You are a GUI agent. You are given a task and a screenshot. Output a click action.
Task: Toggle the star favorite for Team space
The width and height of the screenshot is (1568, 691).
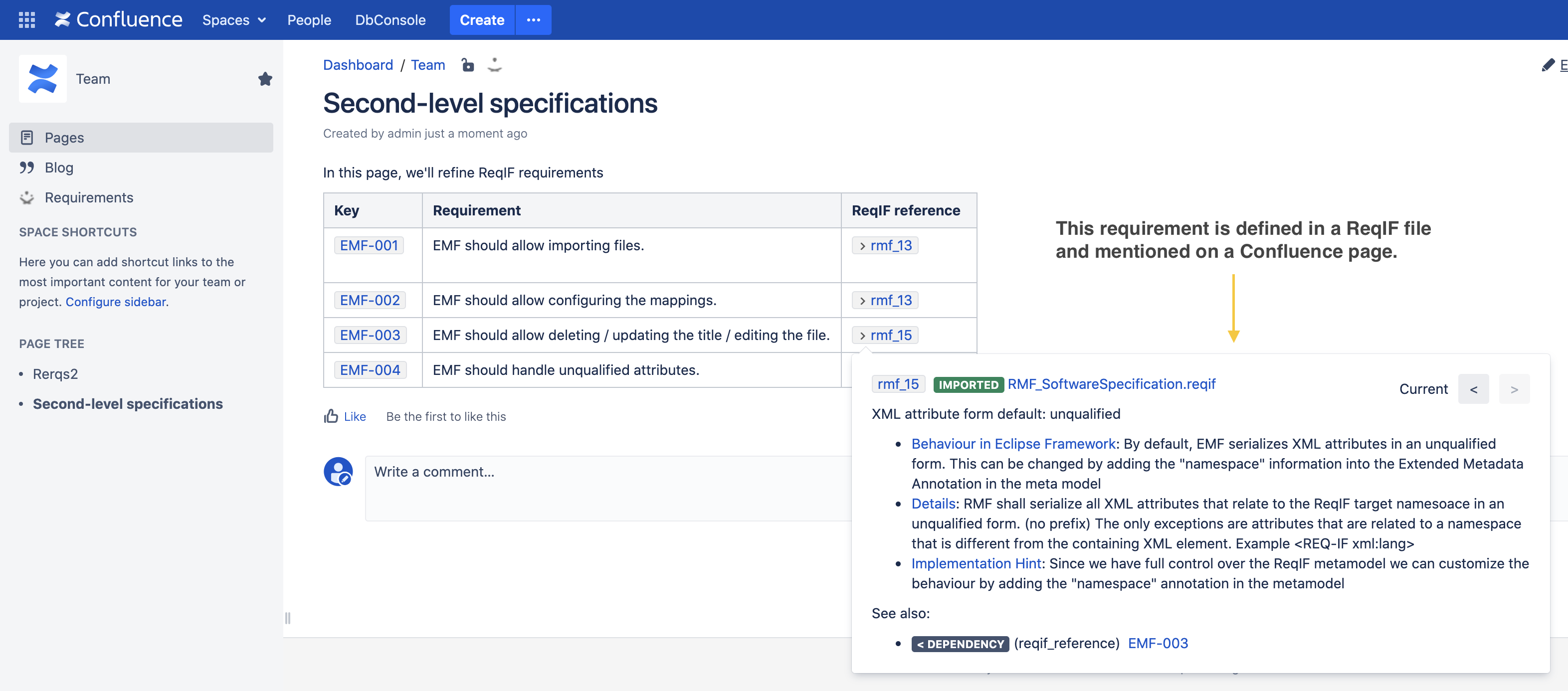click(x=265, y=79)
